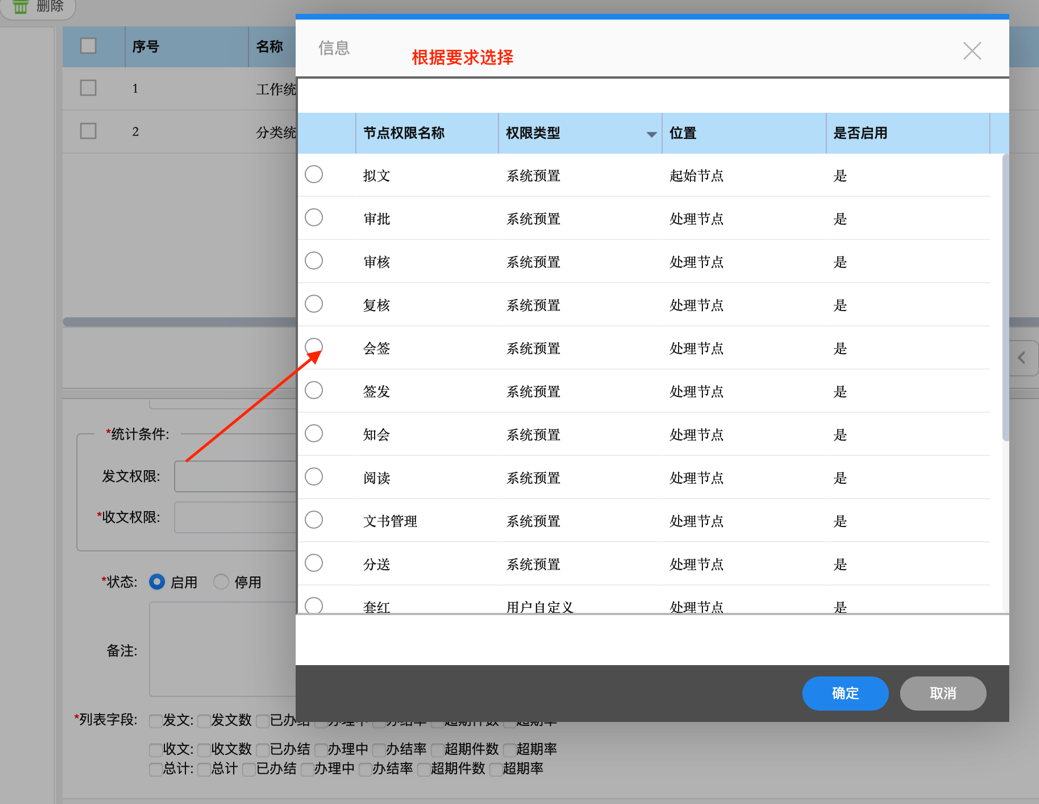Sort by the 位置 column header
The height and width of the screenshot is (804, 1039).
point(683,133)
